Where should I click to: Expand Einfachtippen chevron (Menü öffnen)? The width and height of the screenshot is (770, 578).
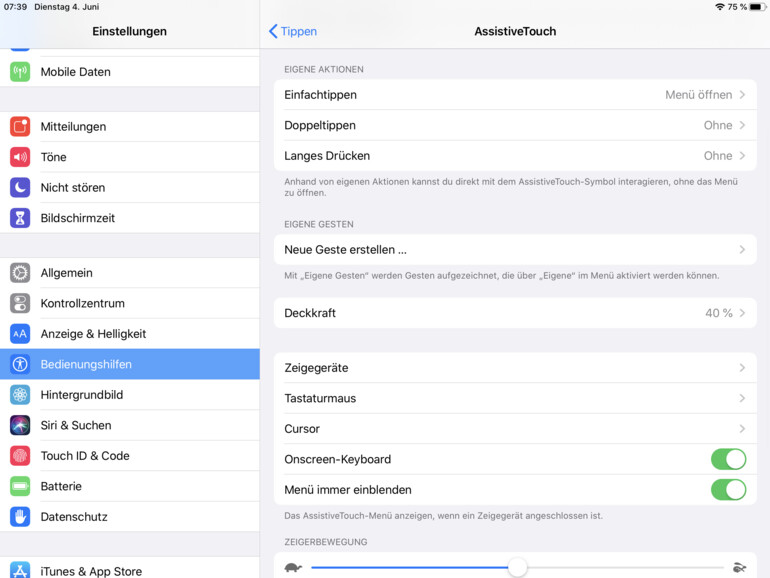(742, 95)
